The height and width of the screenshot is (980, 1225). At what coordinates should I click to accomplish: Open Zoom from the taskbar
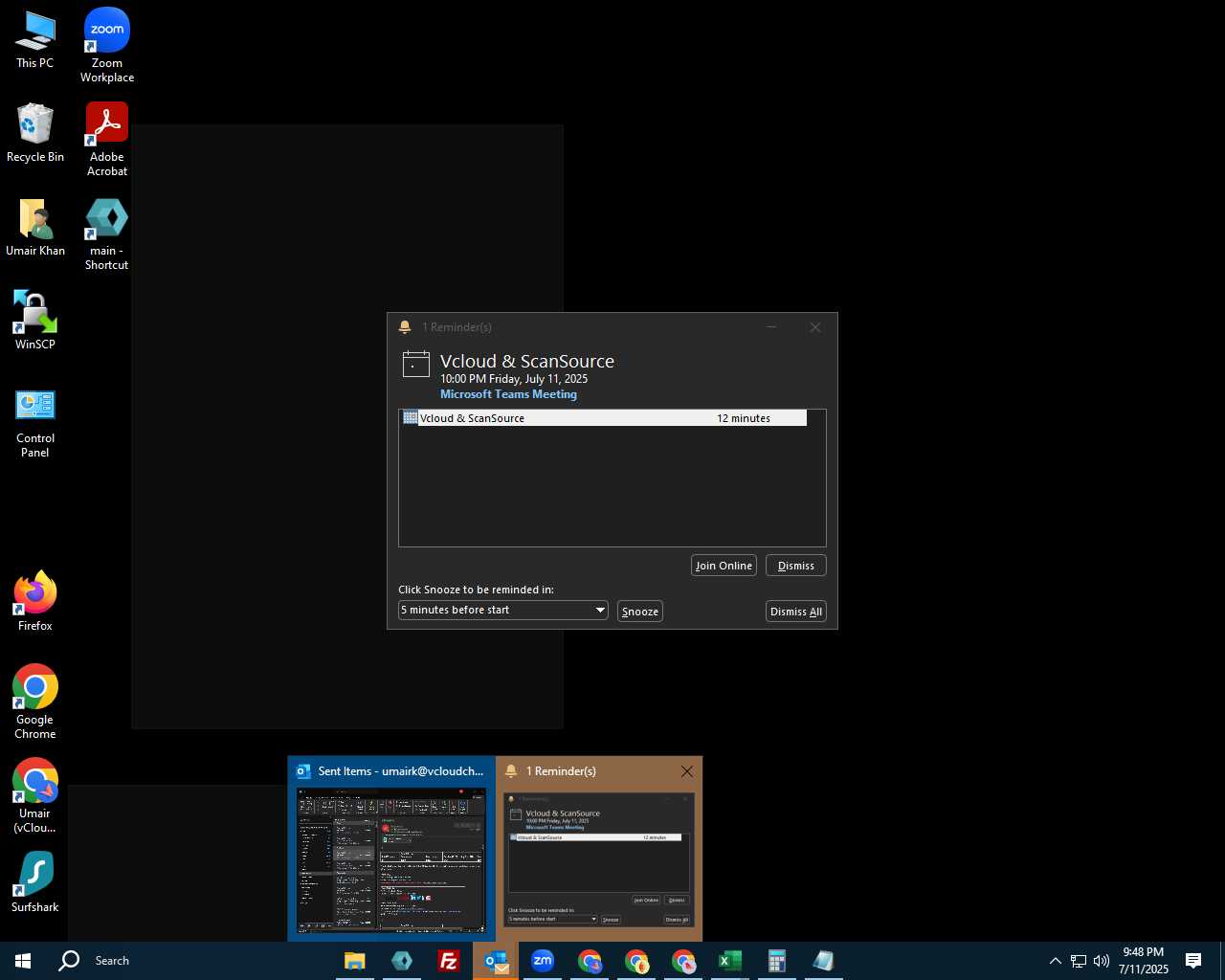(543, 961)
